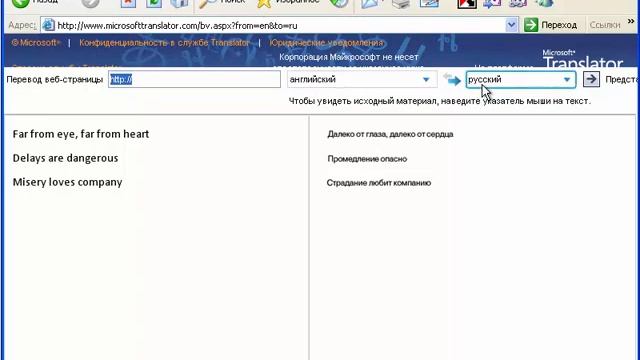Click the 'Перевод веб-страницы' label
The image size is (640, 360).
55,79
